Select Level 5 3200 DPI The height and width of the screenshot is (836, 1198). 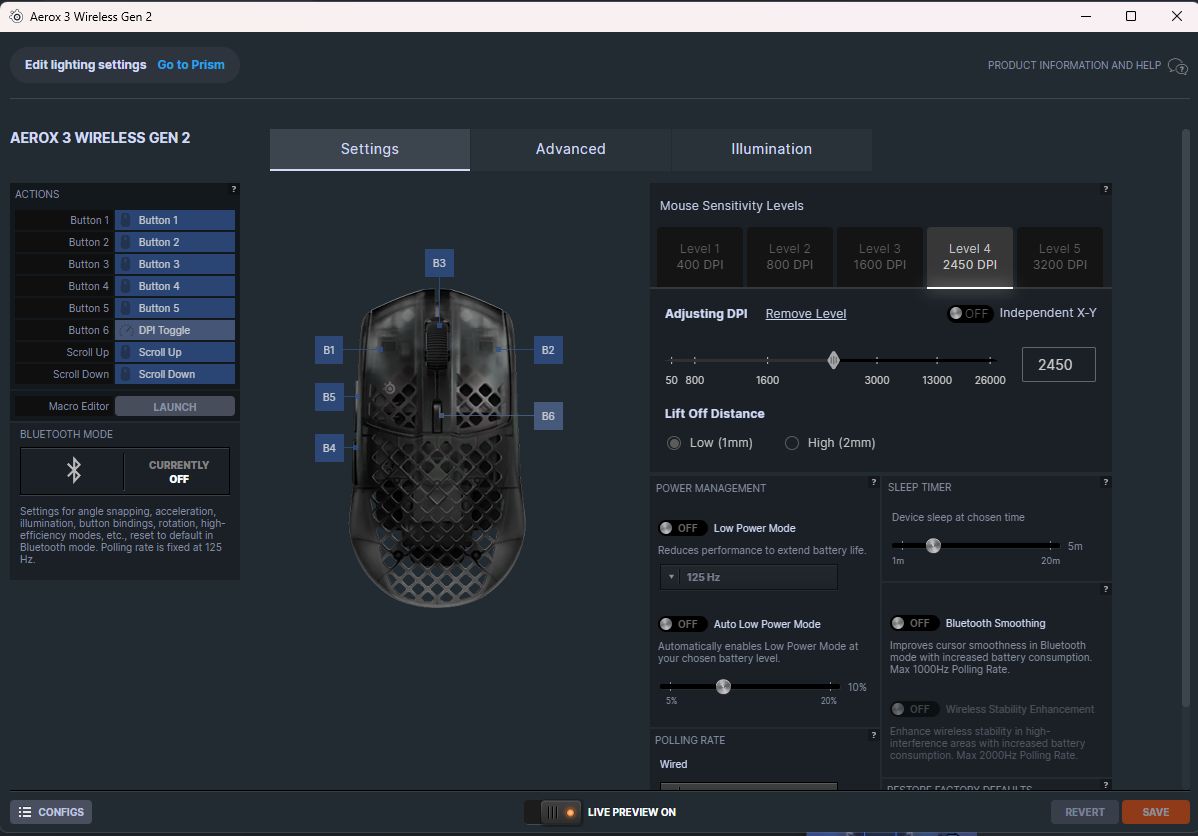(x=1060, y=257)
